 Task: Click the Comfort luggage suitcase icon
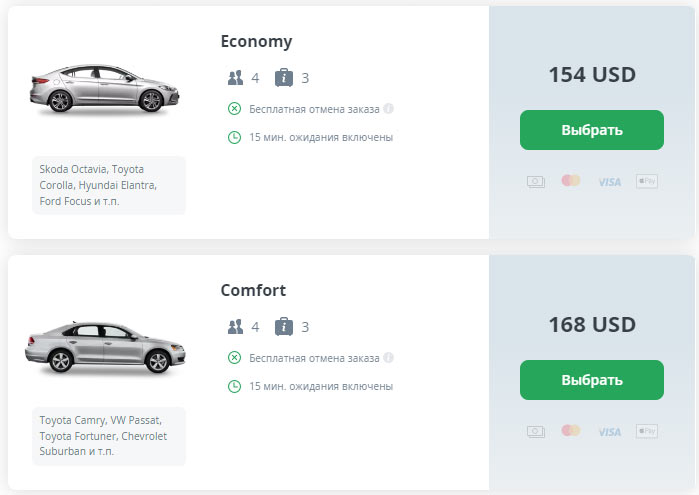(x=284, y=326)
